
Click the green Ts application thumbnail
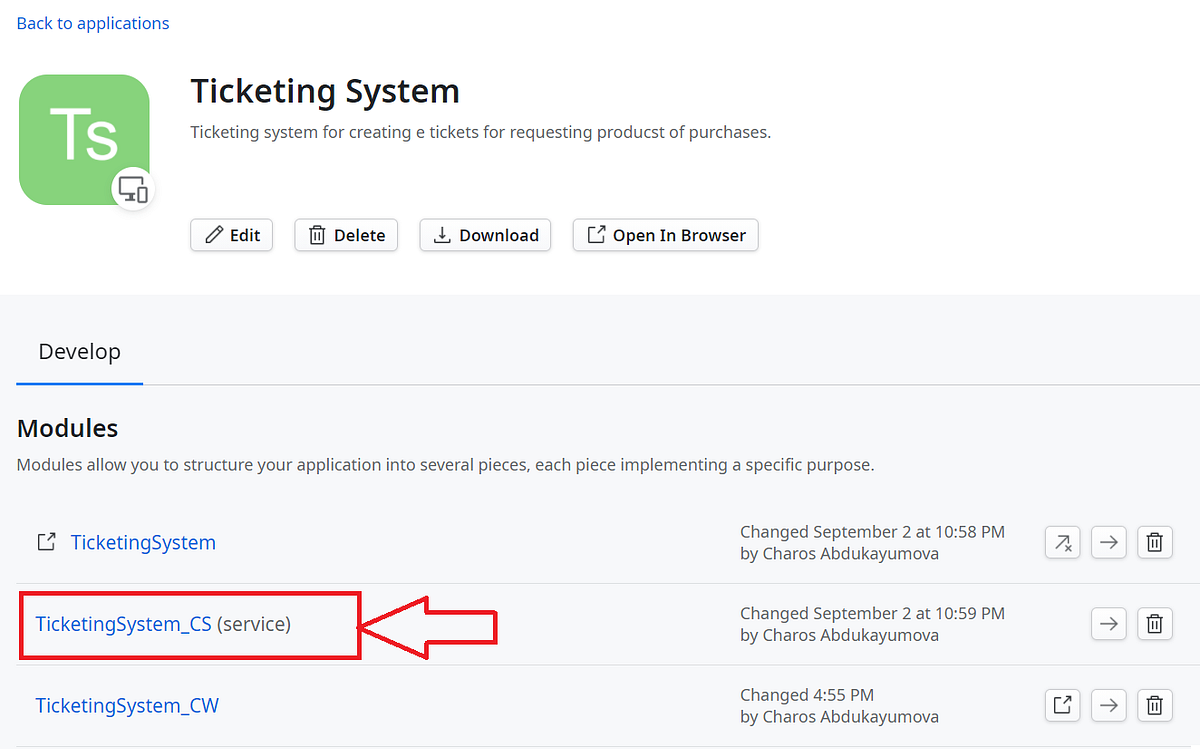coord(84,139)
